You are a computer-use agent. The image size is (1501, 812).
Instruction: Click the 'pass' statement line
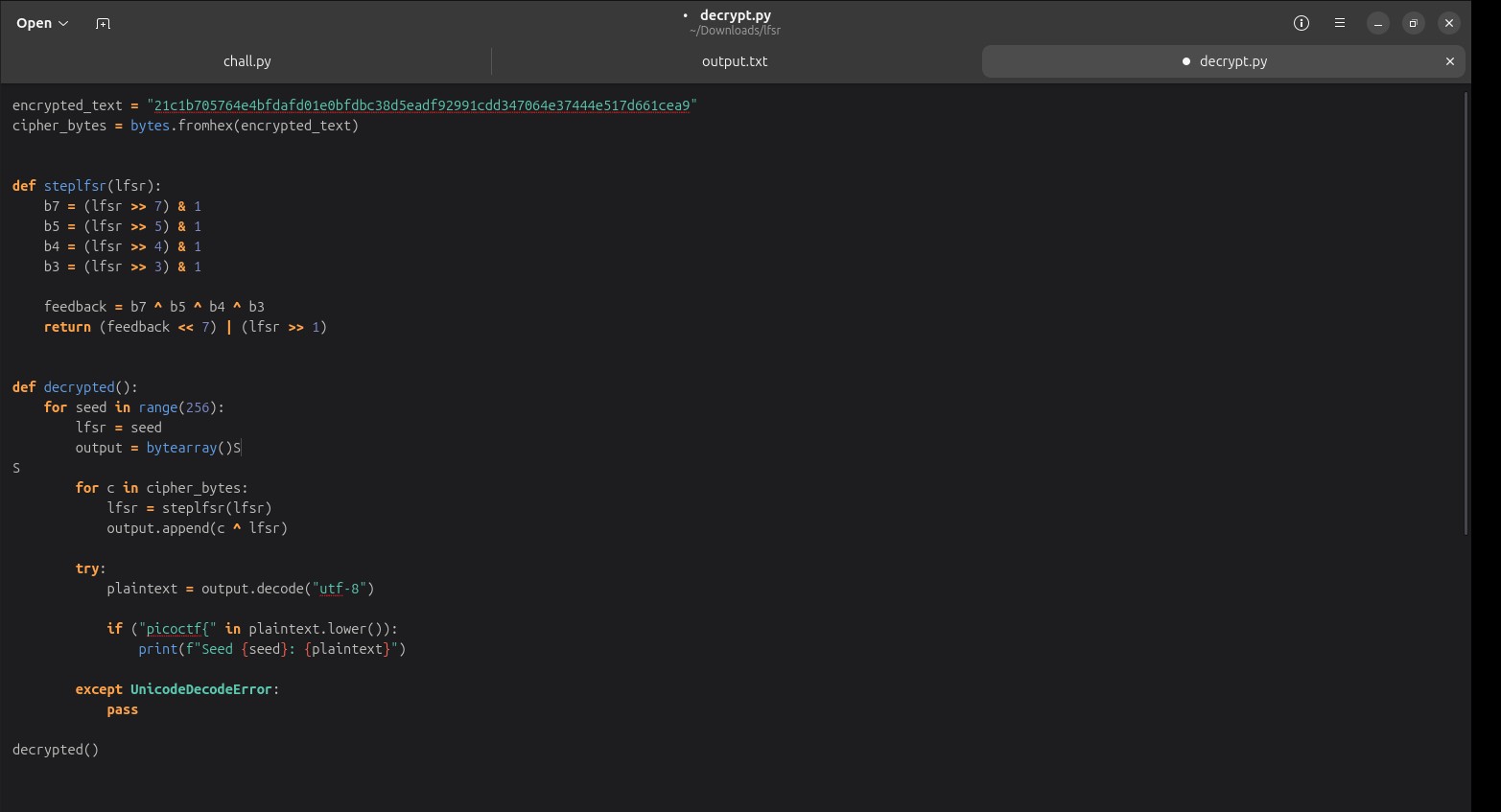[x=123, y=709]
